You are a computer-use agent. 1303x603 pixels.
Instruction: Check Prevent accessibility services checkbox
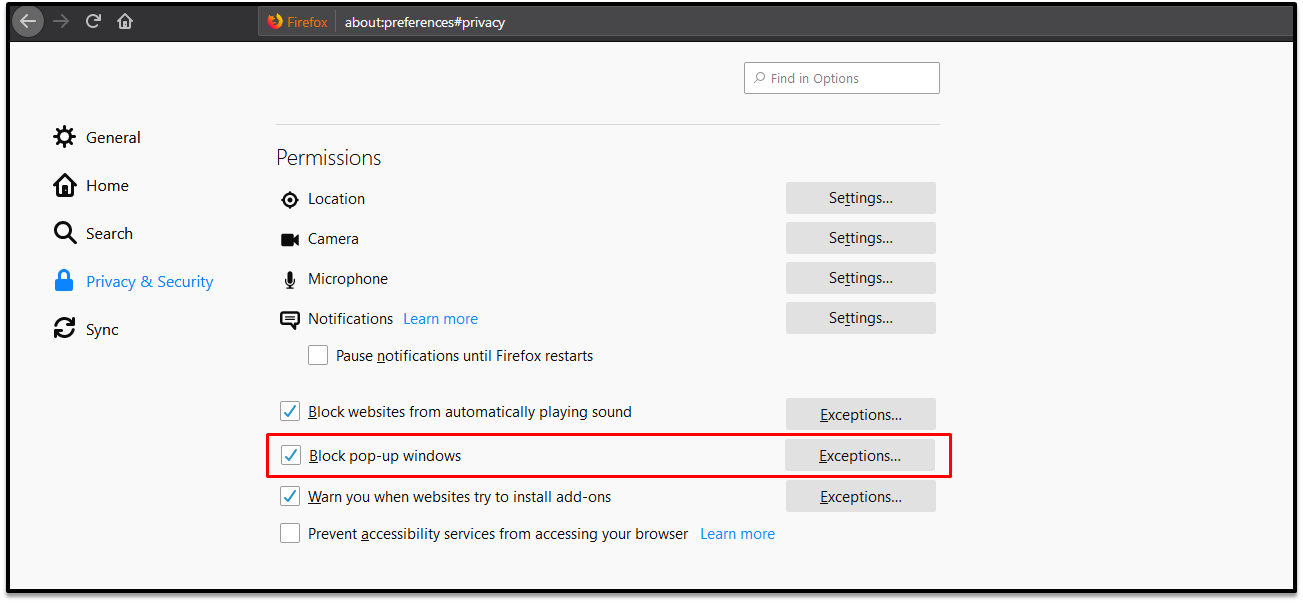[290, 534]
